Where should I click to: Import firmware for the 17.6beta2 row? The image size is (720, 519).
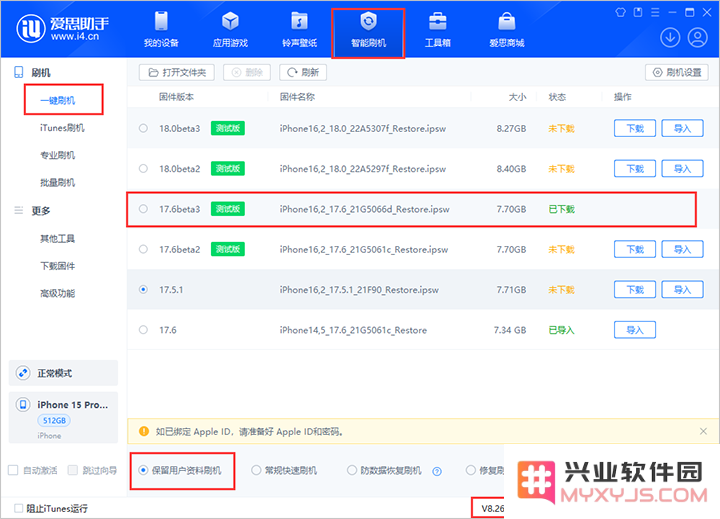tap(682, 249)
